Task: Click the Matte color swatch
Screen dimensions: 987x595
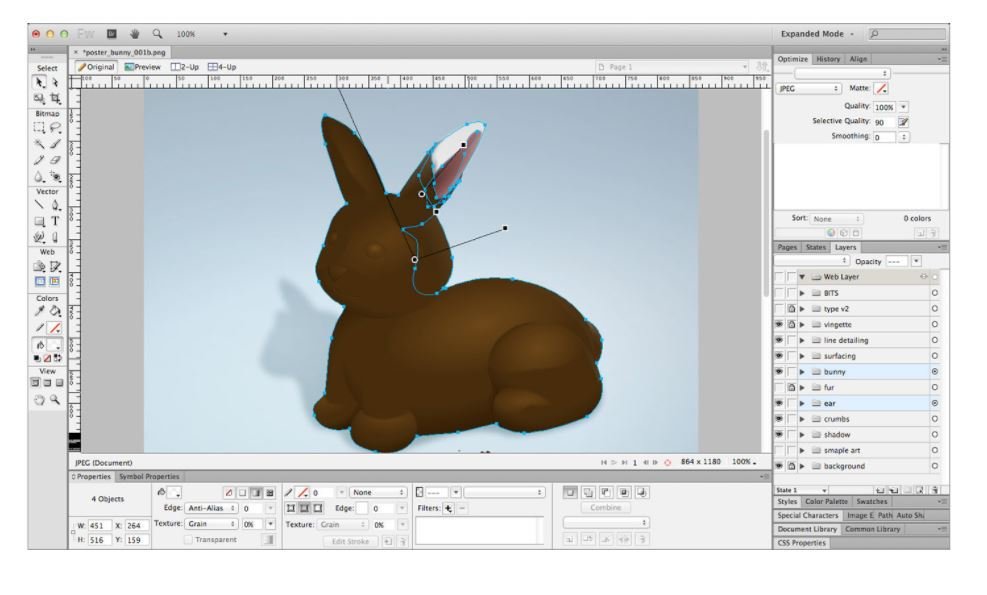Action: click(881, 89)
